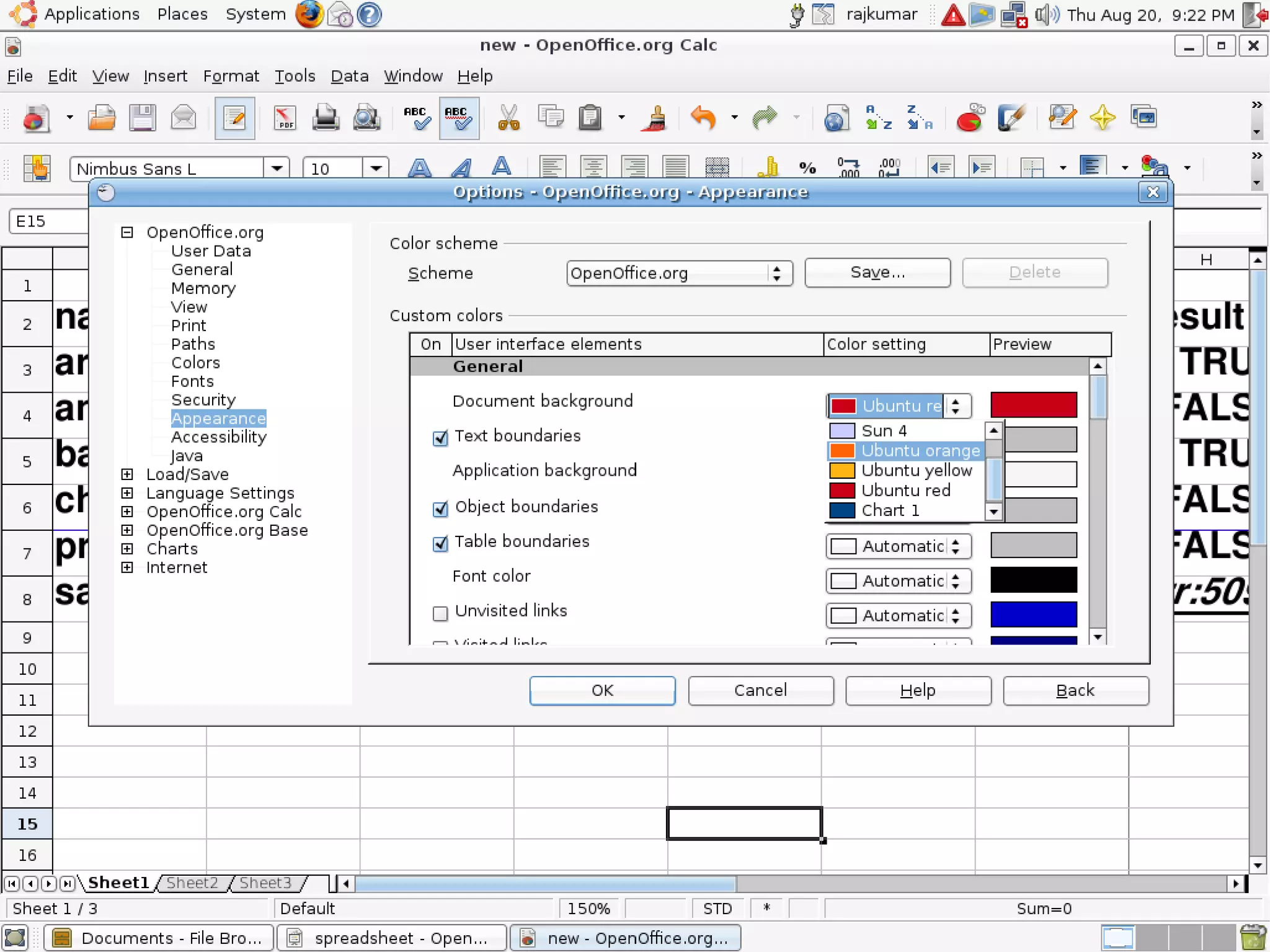The width and height of the screenshot is (1270, 952).
Task: Click the Print file directly icon
Action: point(325,118)
